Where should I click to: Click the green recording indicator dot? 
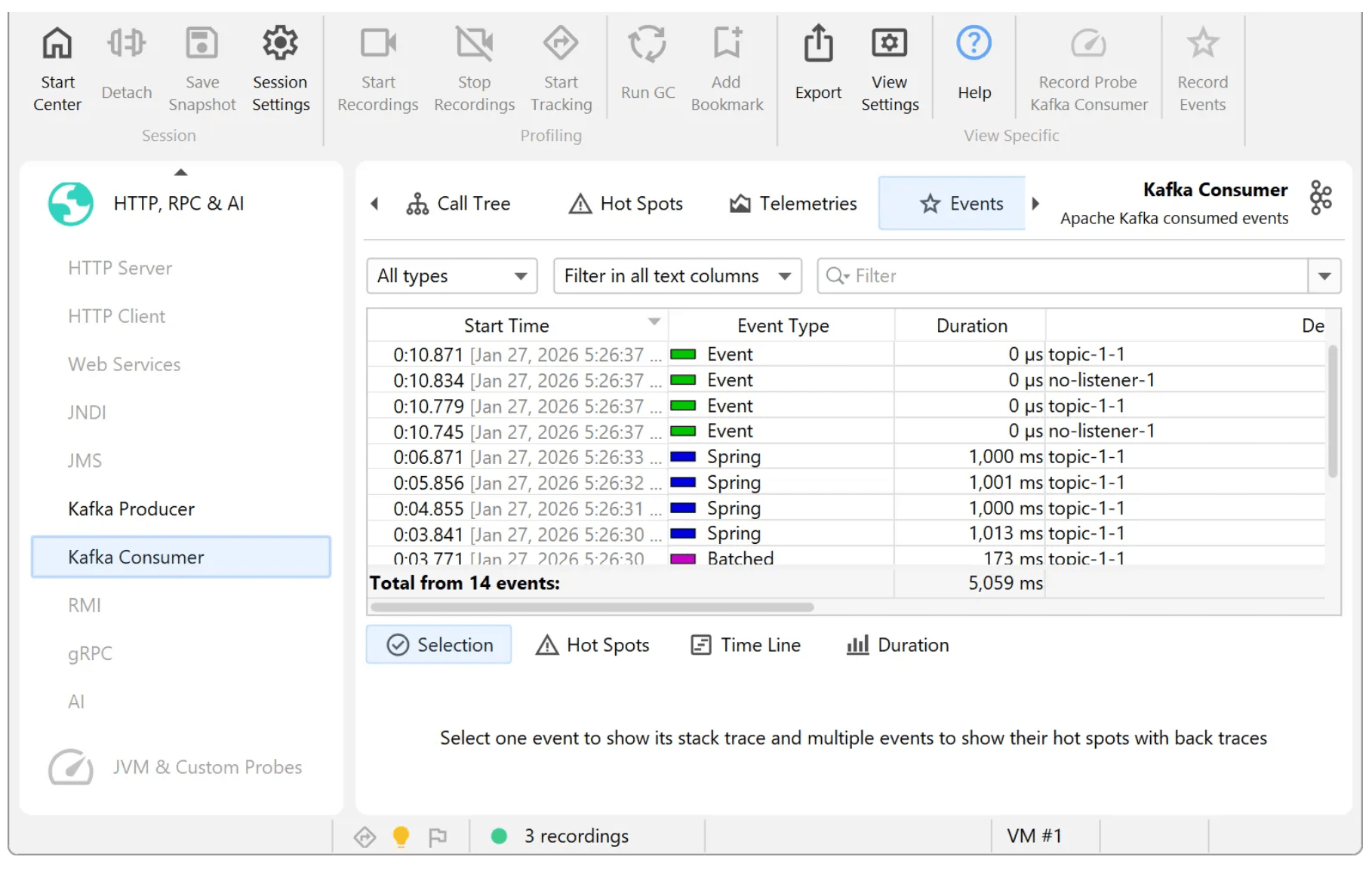point(499,836)
